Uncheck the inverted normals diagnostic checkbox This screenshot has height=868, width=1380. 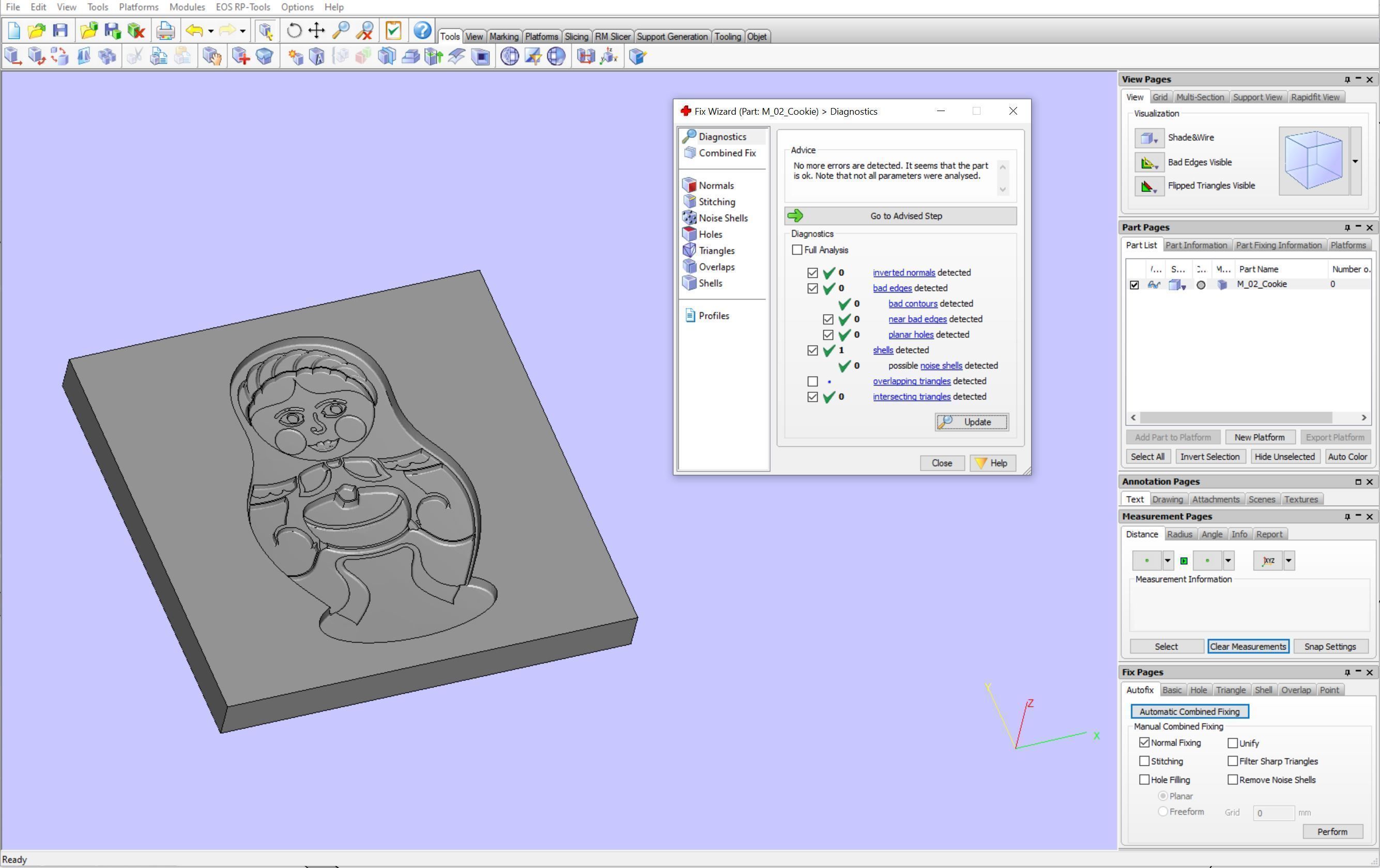(812, 273)
